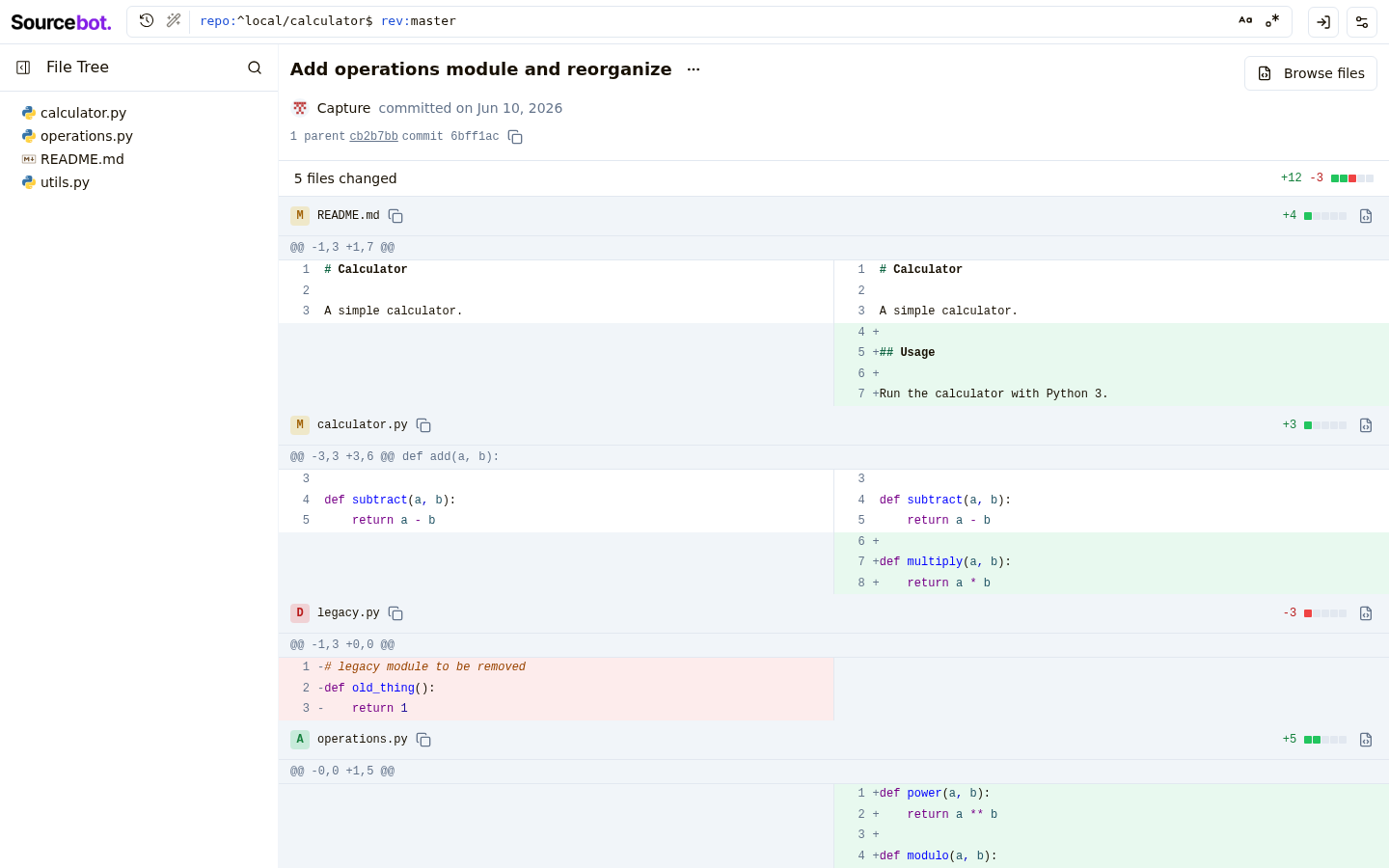The width and height of the screenshot is (1389, 868).
Task: Click the Browse files button
Action: 1311,73
